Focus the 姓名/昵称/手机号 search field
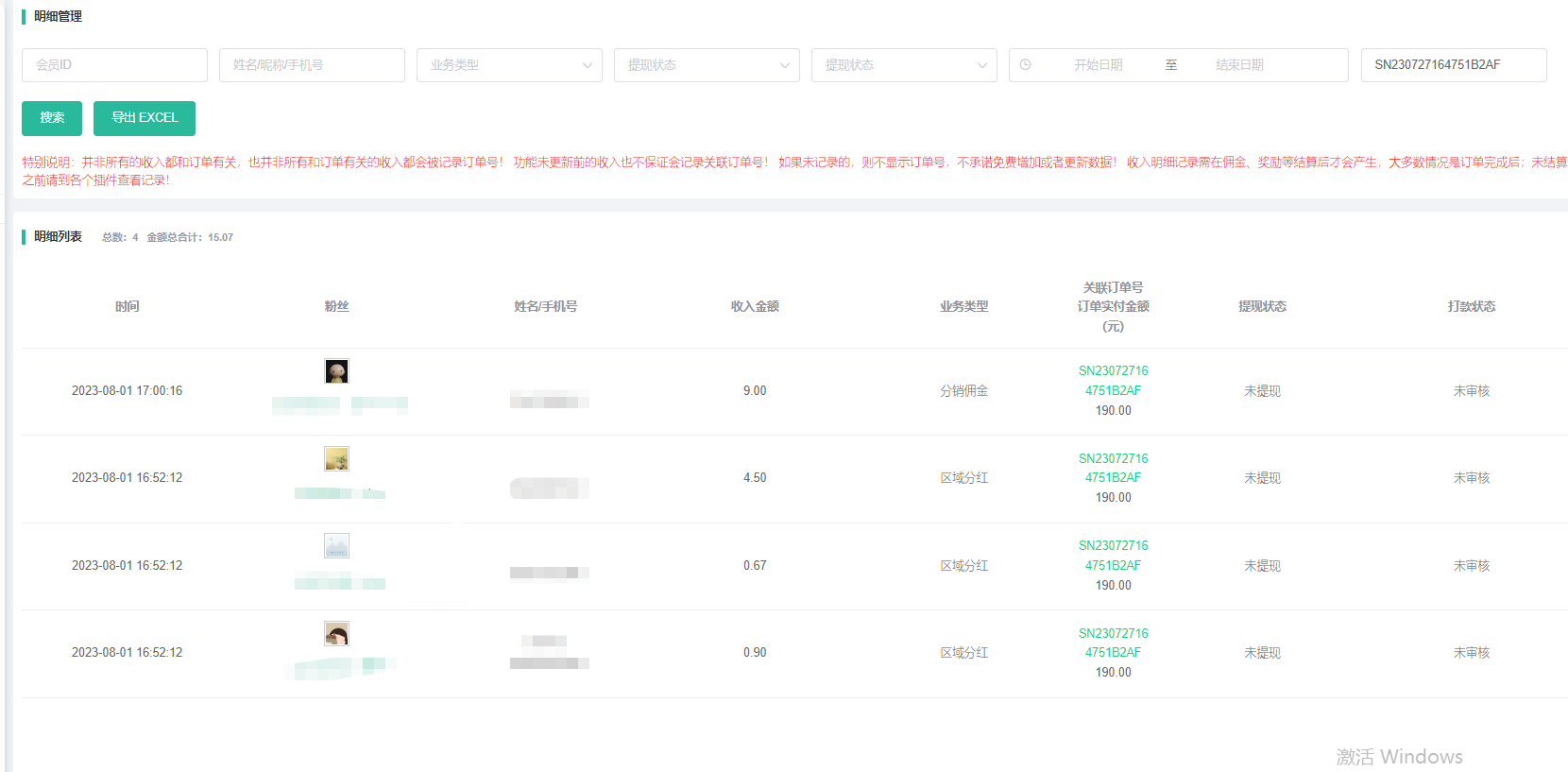Viewport: 1568px width, 772px height. click(312, 65)
